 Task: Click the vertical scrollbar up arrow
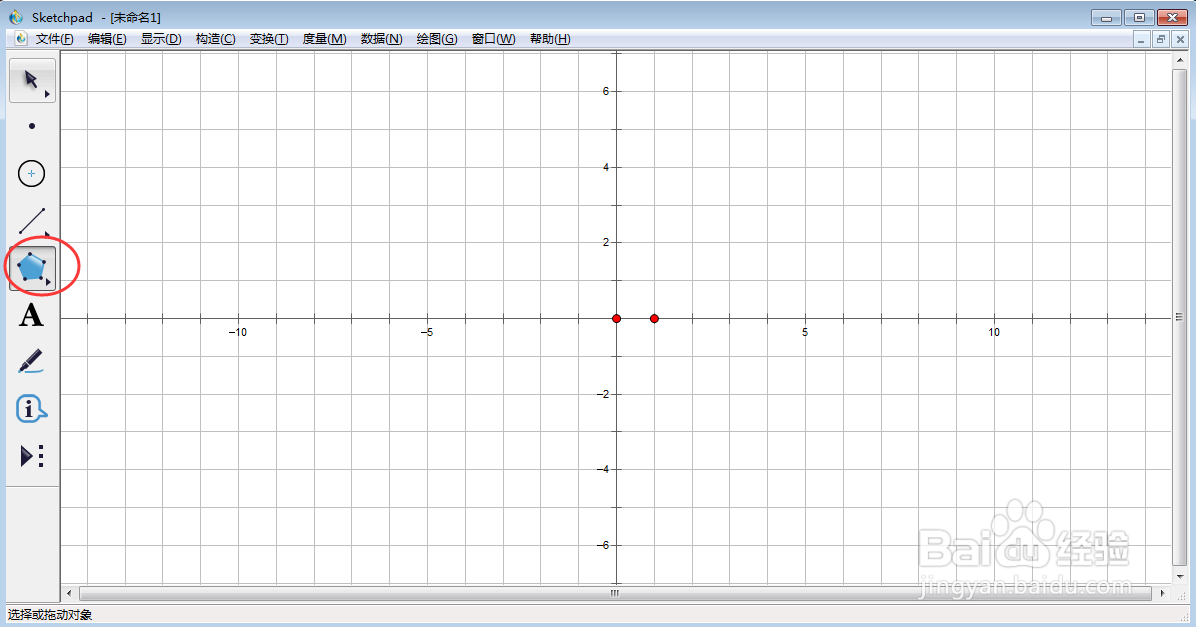click(1179, 59)
